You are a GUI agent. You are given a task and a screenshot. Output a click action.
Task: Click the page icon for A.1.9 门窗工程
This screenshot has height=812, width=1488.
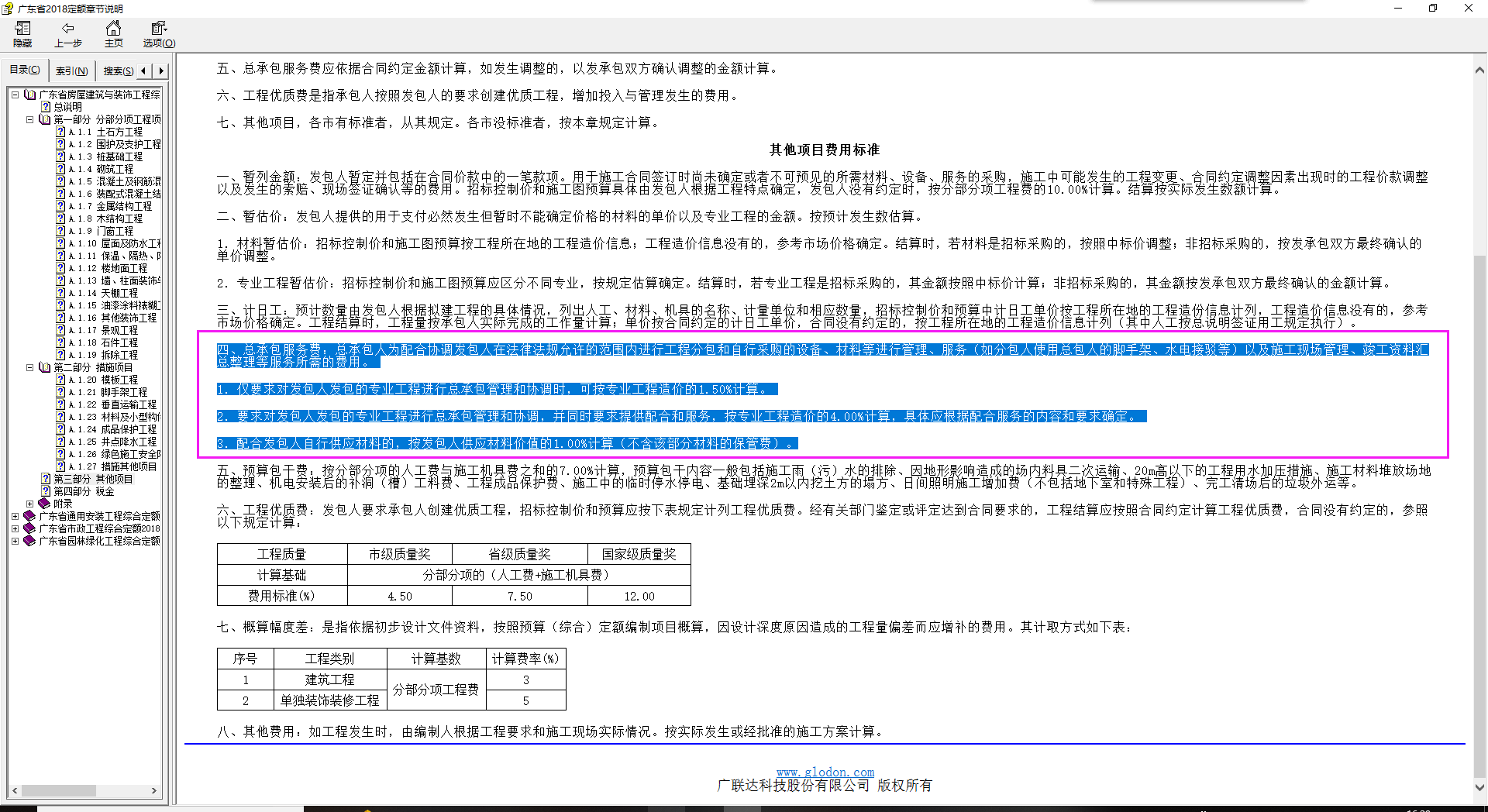point(60,231)
